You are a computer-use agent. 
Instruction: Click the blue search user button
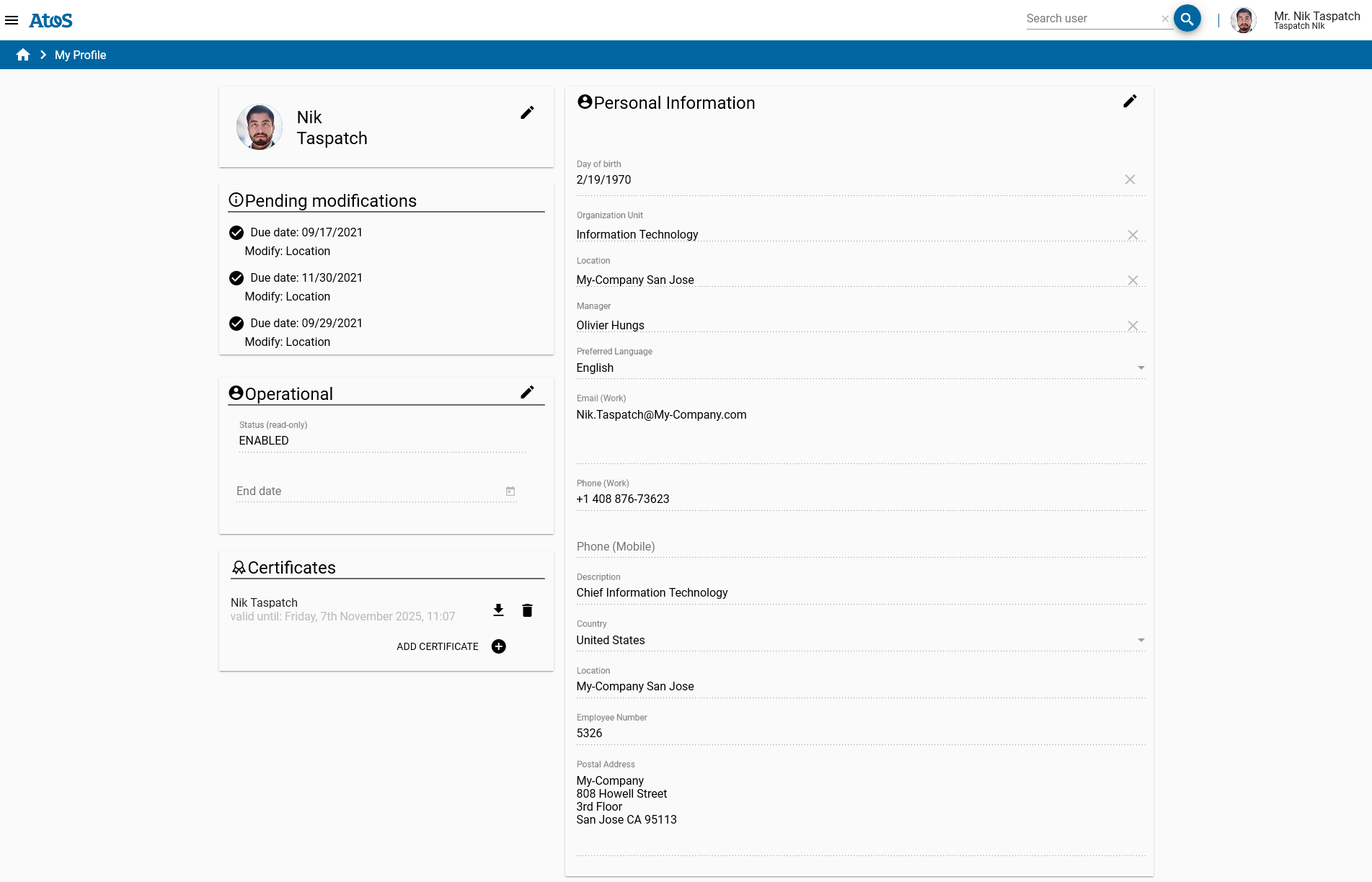[x=1187, y=19]
